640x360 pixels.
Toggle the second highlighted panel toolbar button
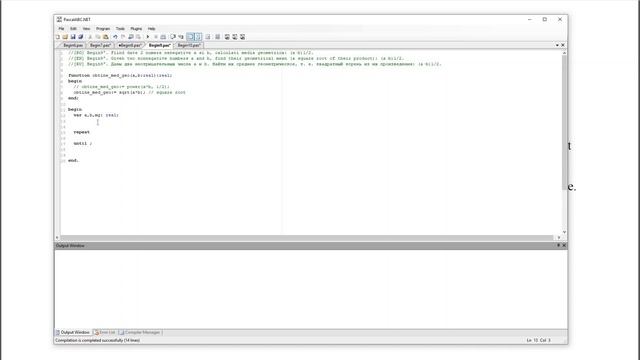tap(198, 37)
